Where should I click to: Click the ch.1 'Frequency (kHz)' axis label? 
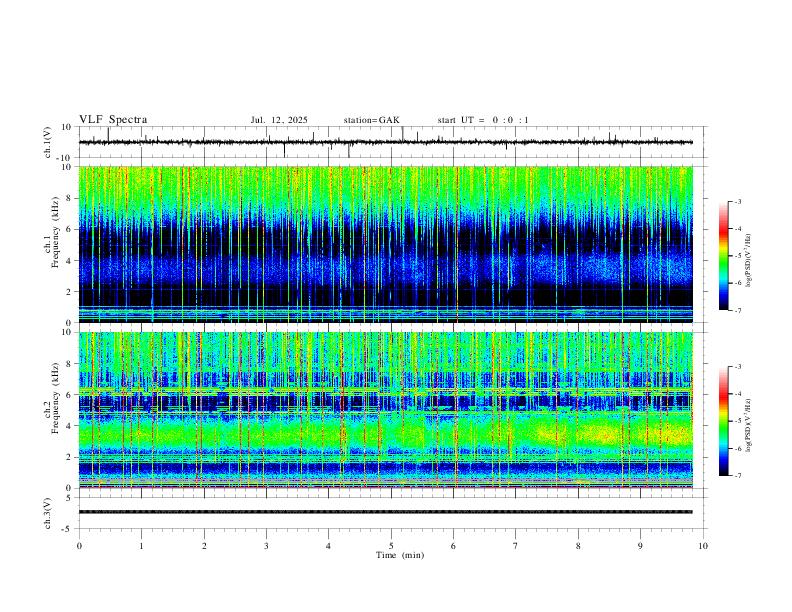pyautogui.click(x=55, y=230)
